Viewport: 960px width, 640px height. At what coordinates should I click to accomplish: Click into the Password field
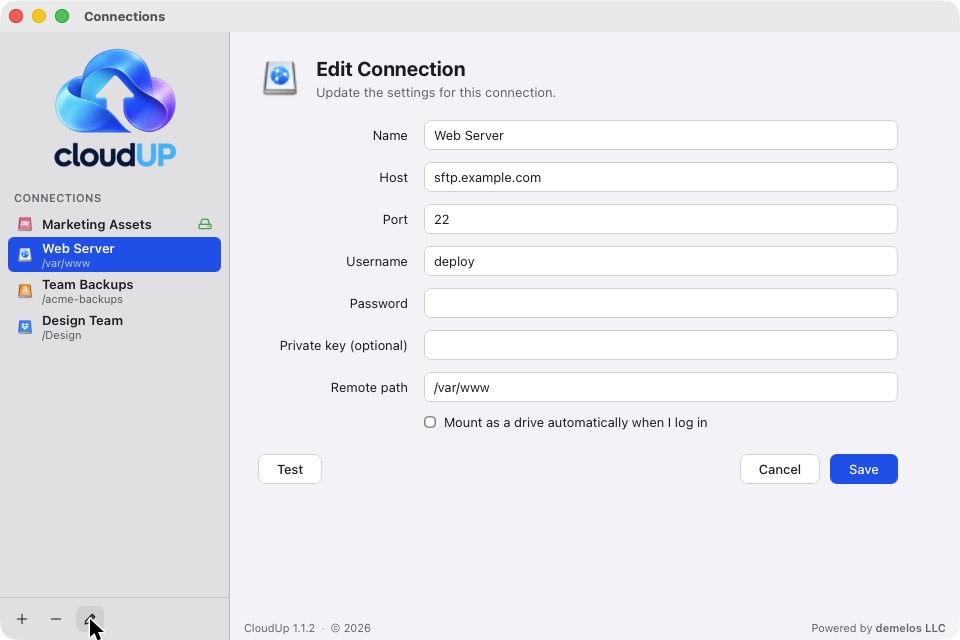661,303
